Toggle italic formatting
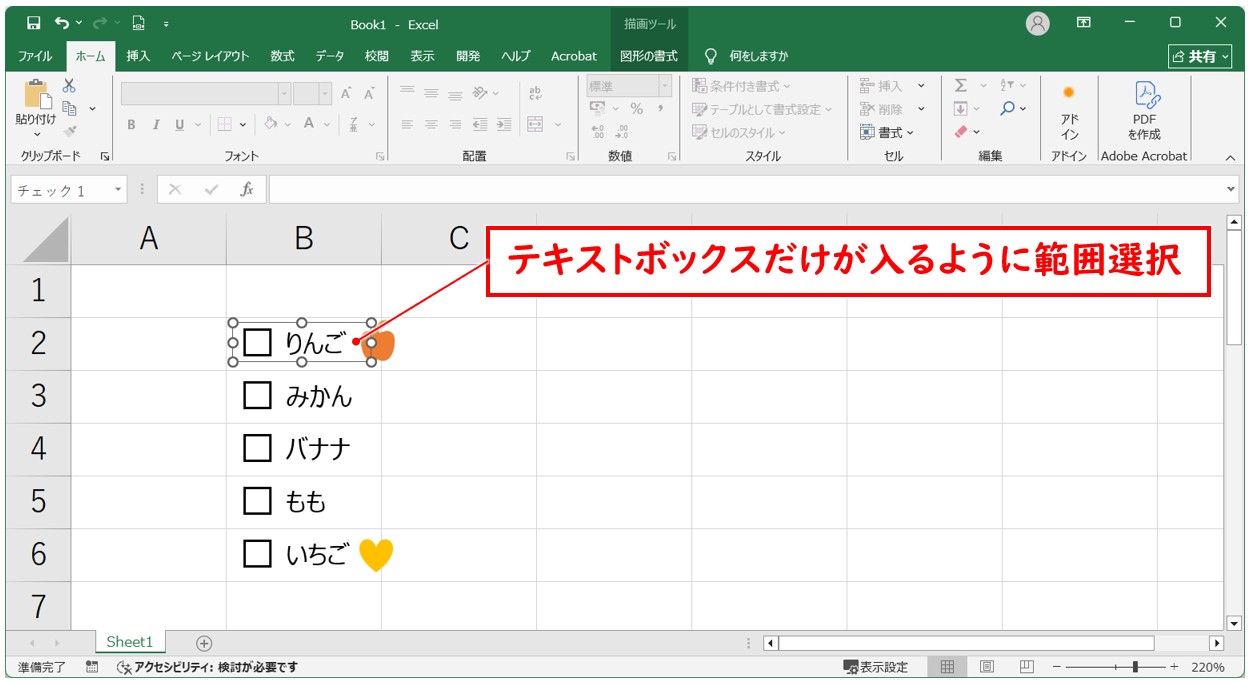 click(x=156, y=125)
